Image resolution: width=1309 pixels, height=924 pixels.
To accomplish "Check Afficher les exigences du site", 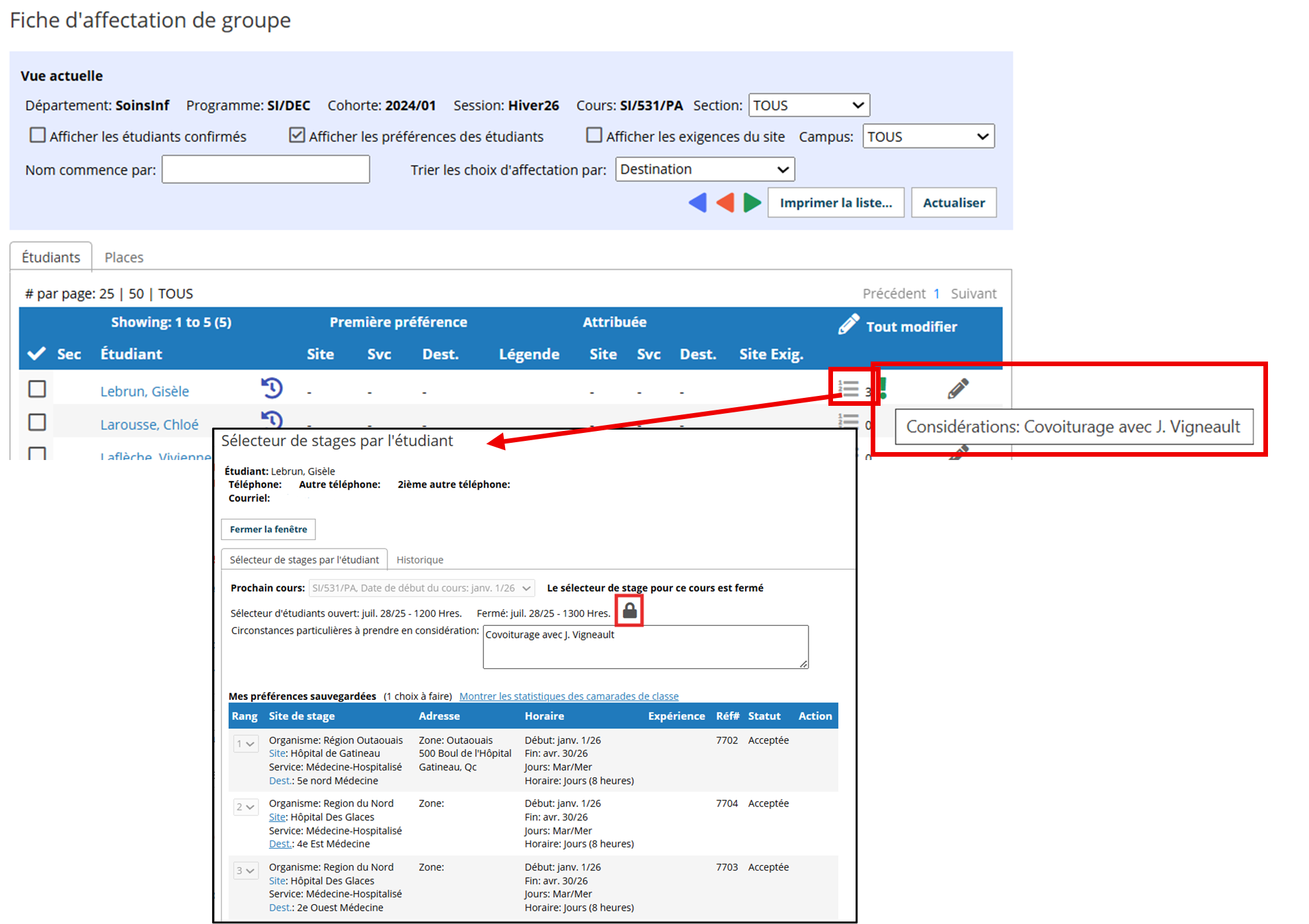I will 594,135.
